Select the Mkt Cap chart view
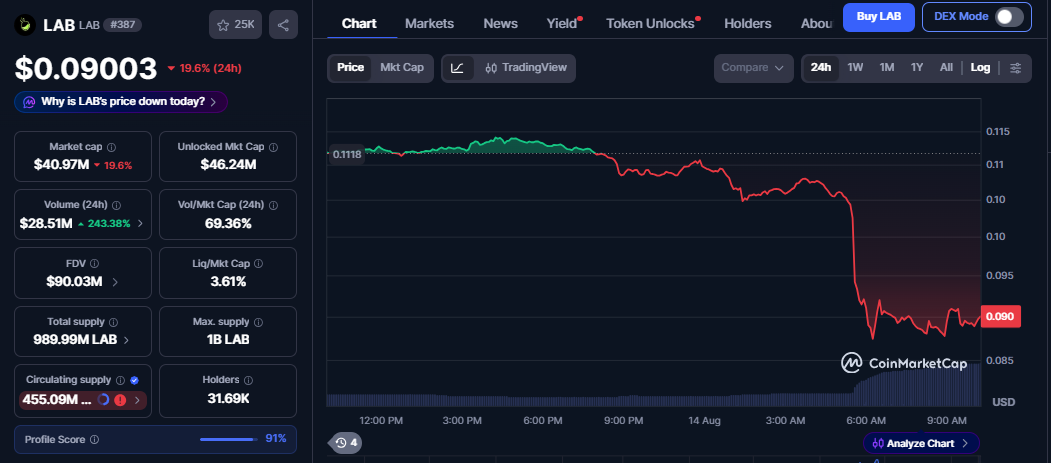The width and height of the screenshot is (1051, 463). pos(401,68)
